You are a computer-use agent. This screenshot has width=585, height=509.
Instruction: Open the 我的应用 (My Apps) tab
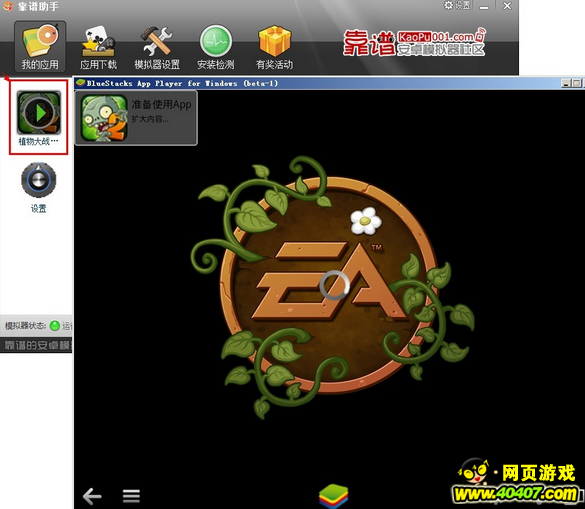(x=40, y=47)
